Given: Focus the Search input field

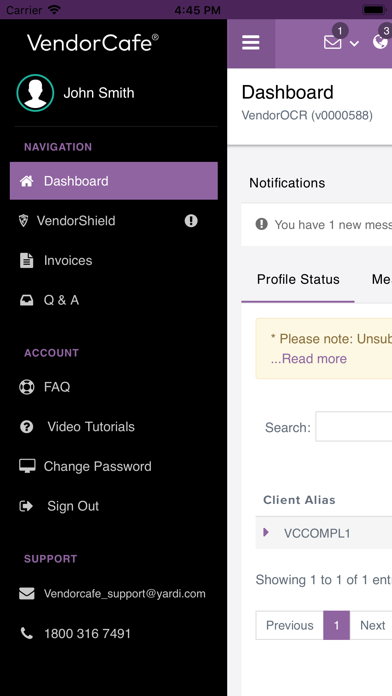Looking at the screenshot, I should point(353,426).
